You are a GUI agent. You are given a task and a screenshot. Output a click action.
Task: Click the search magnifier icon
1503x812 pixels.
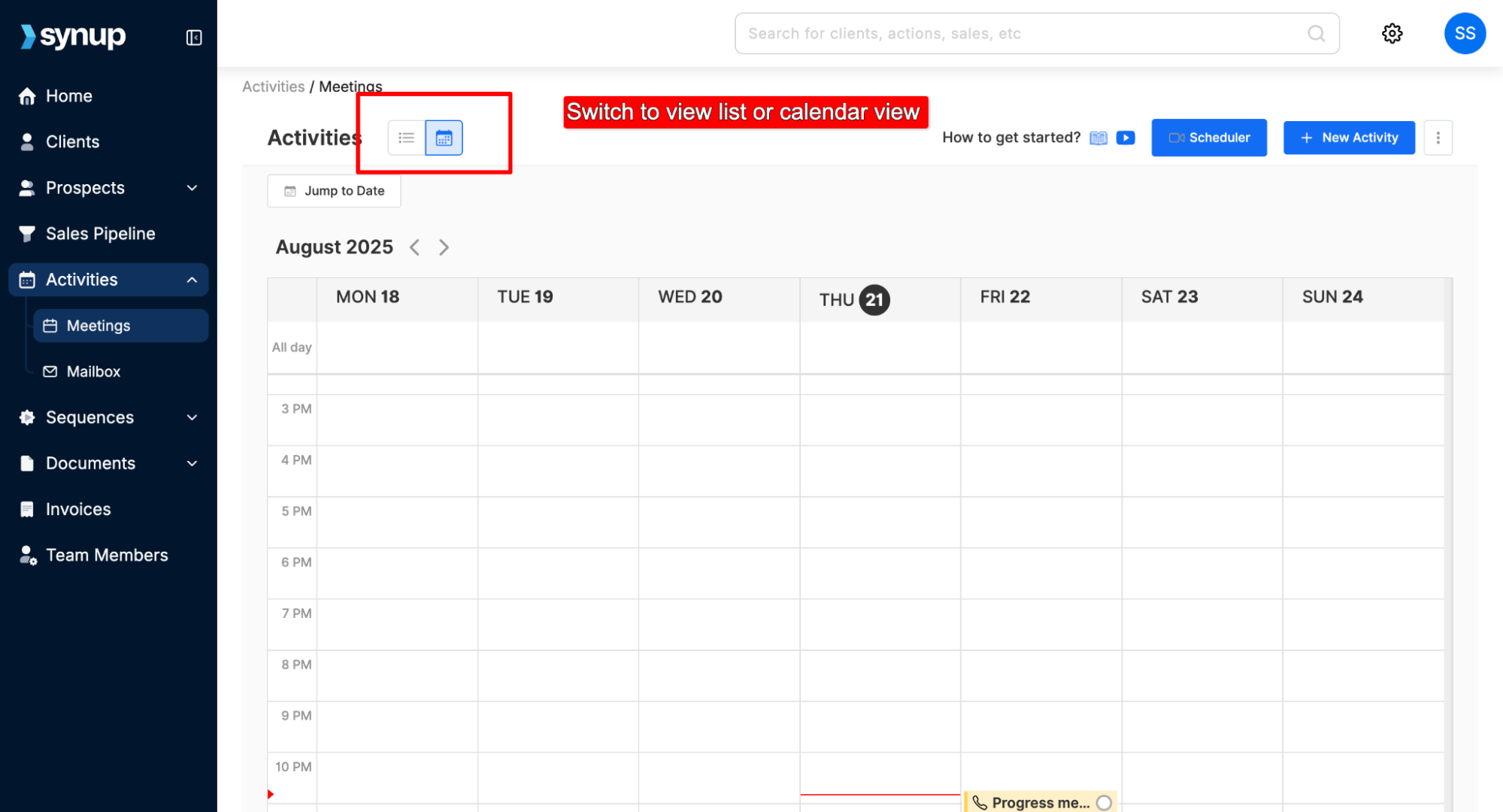pos(1316,33)
